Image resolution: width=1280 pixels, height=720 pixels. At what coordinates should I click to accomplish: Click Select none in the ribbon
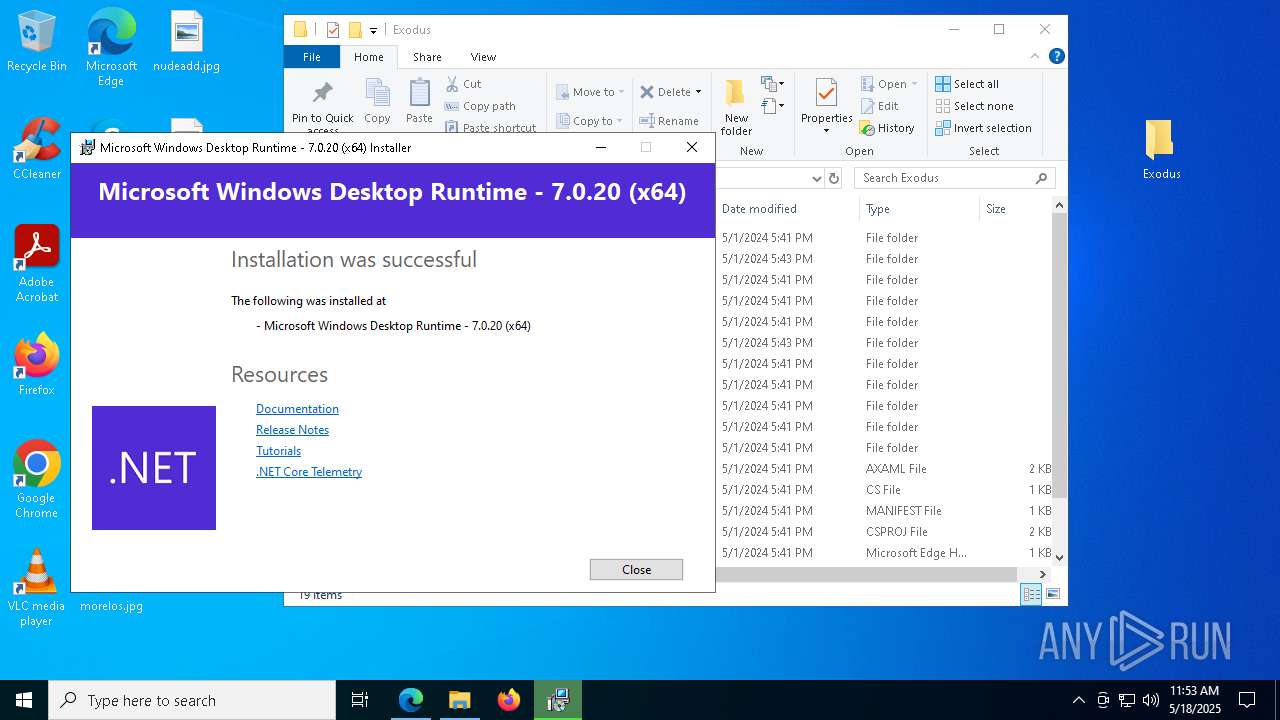tap(974, 106)
